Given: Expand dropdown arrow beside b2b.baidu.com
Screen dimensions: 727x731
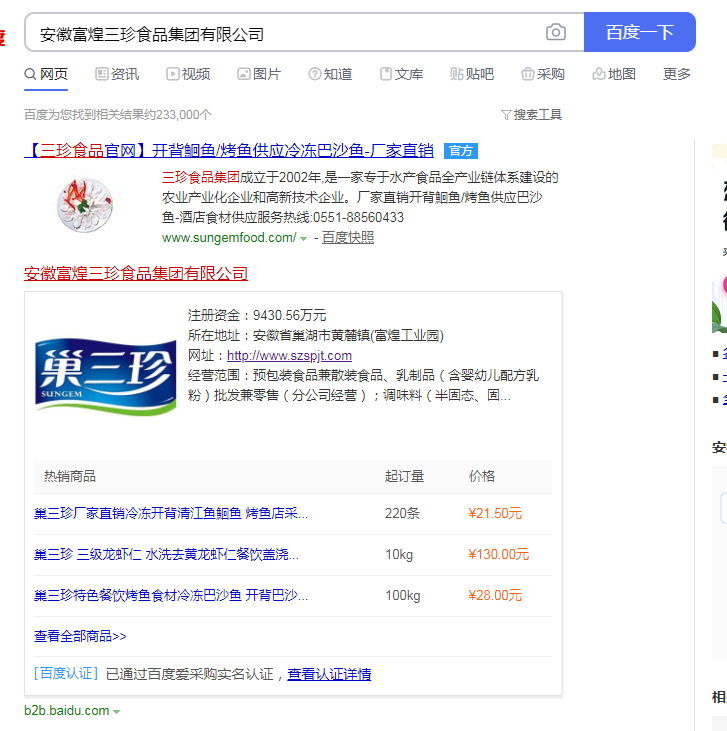Looking at the screenshot, I should [117, 712].
